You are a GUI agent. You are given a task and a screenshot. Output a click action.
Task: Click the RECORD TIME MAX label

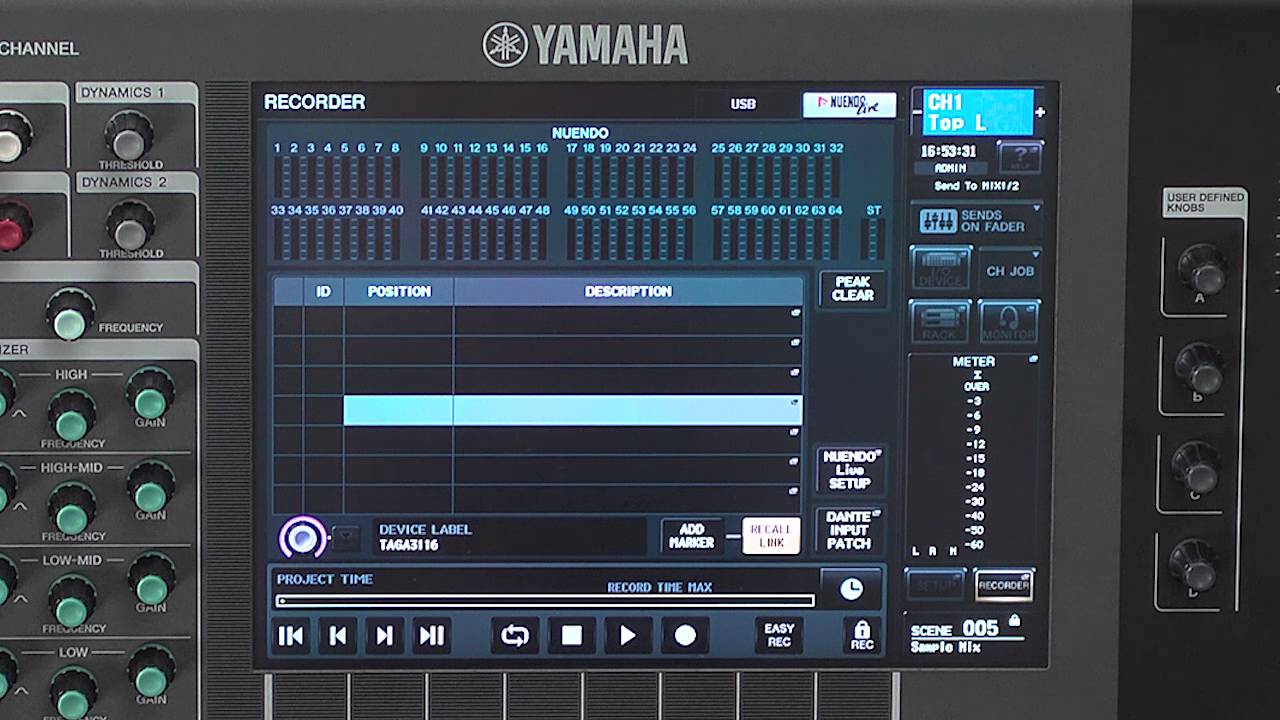pyautogui.click(x=660, y=588)
